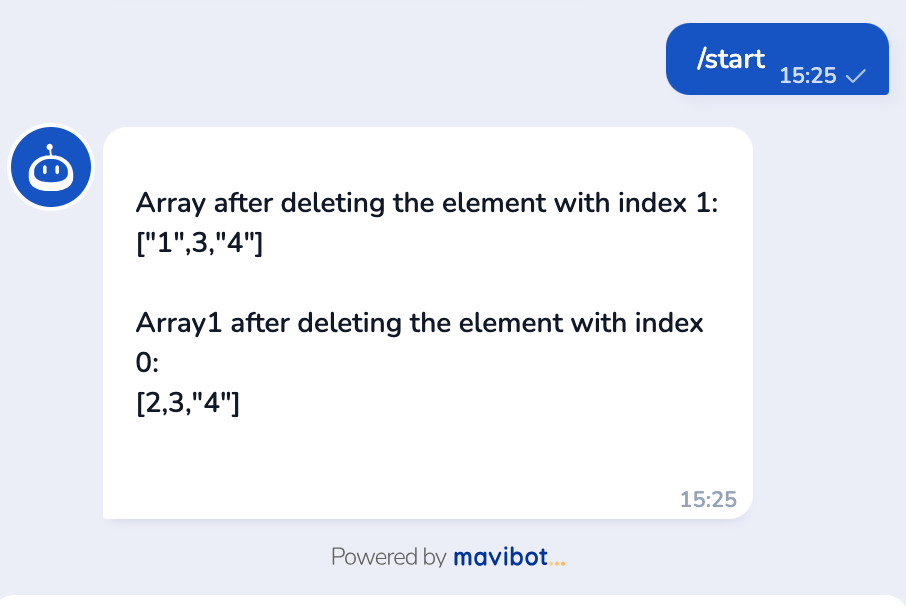Click the 15:25 timestamp on sent message
The image size is (906, 614).
[807, 76]
